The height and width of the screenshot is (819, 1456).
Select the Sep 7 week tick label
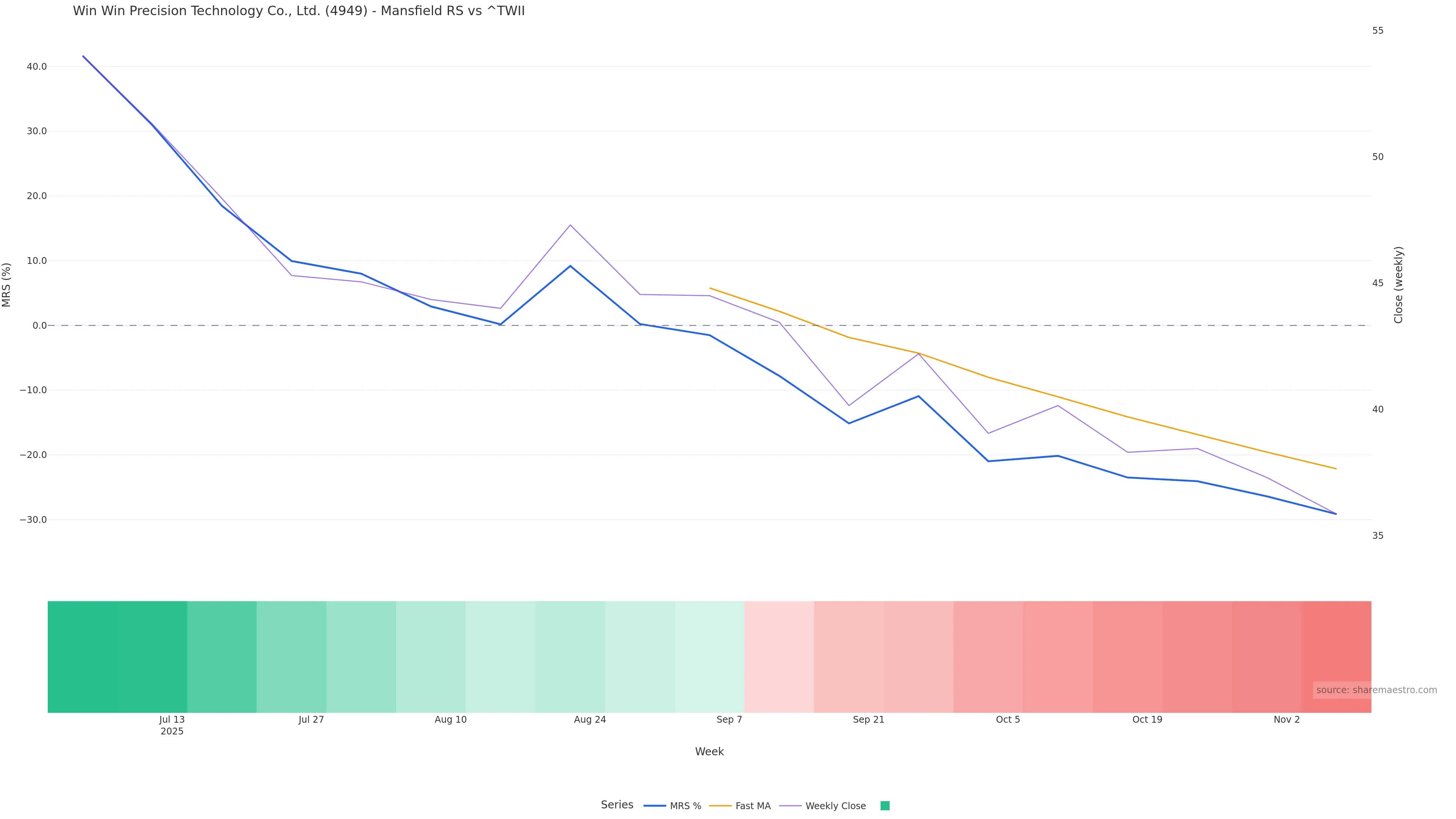tap(729, 720)
